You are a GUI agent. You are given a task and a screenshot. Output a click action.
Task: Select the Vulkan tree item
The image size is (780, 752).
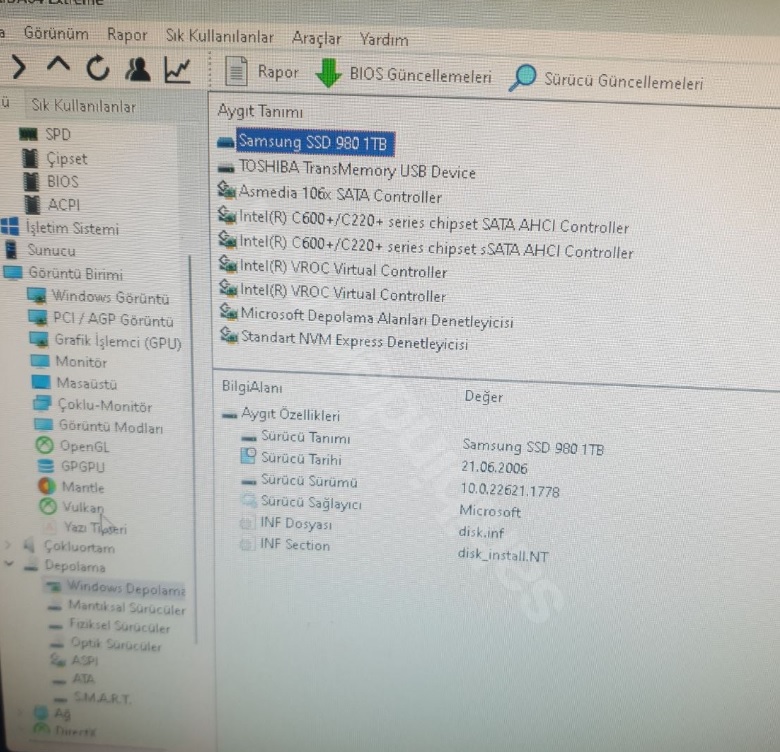[x=82, y=507]
